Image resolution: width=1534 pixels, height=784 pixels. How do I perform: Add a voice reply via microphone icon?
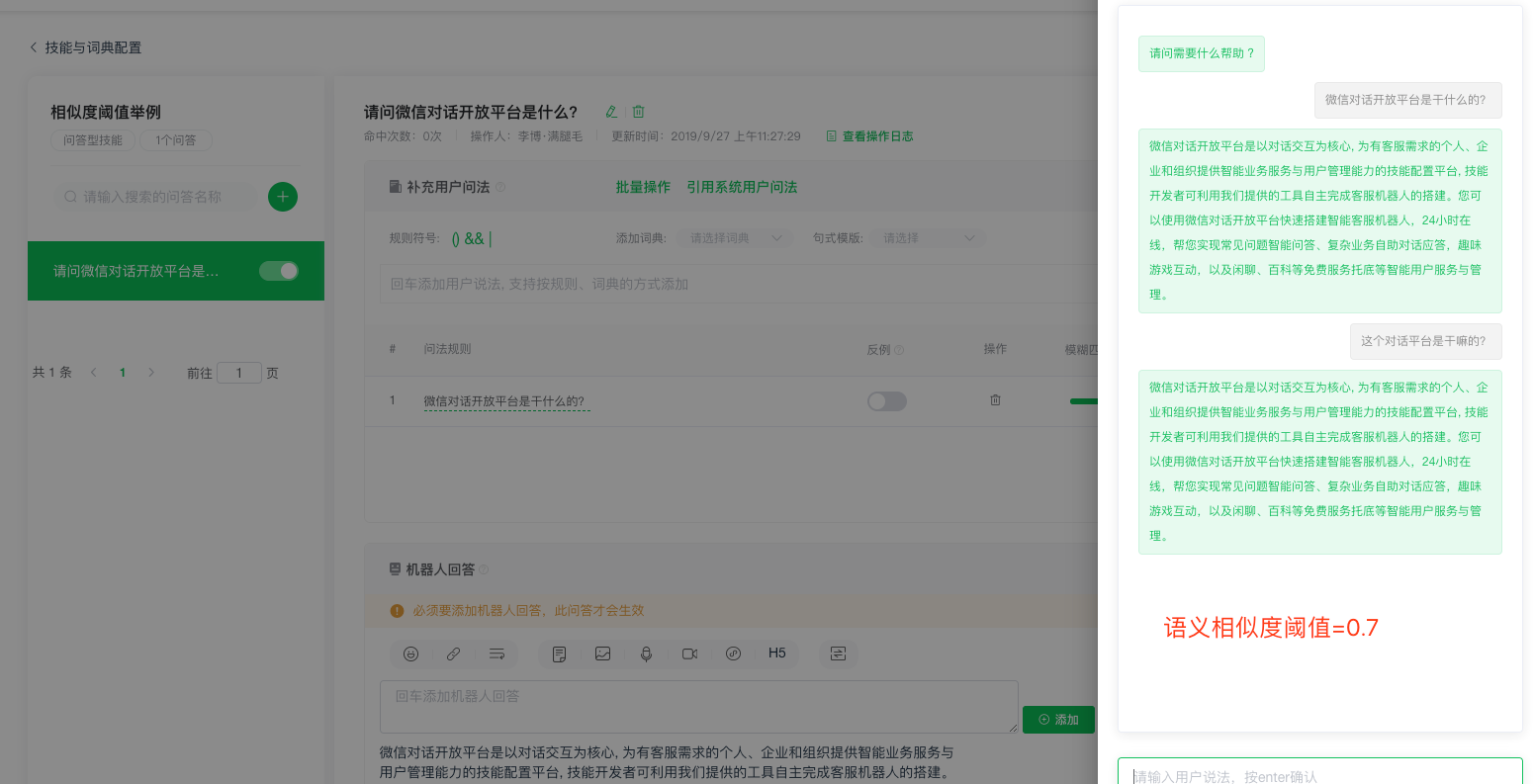click(646, 653)
